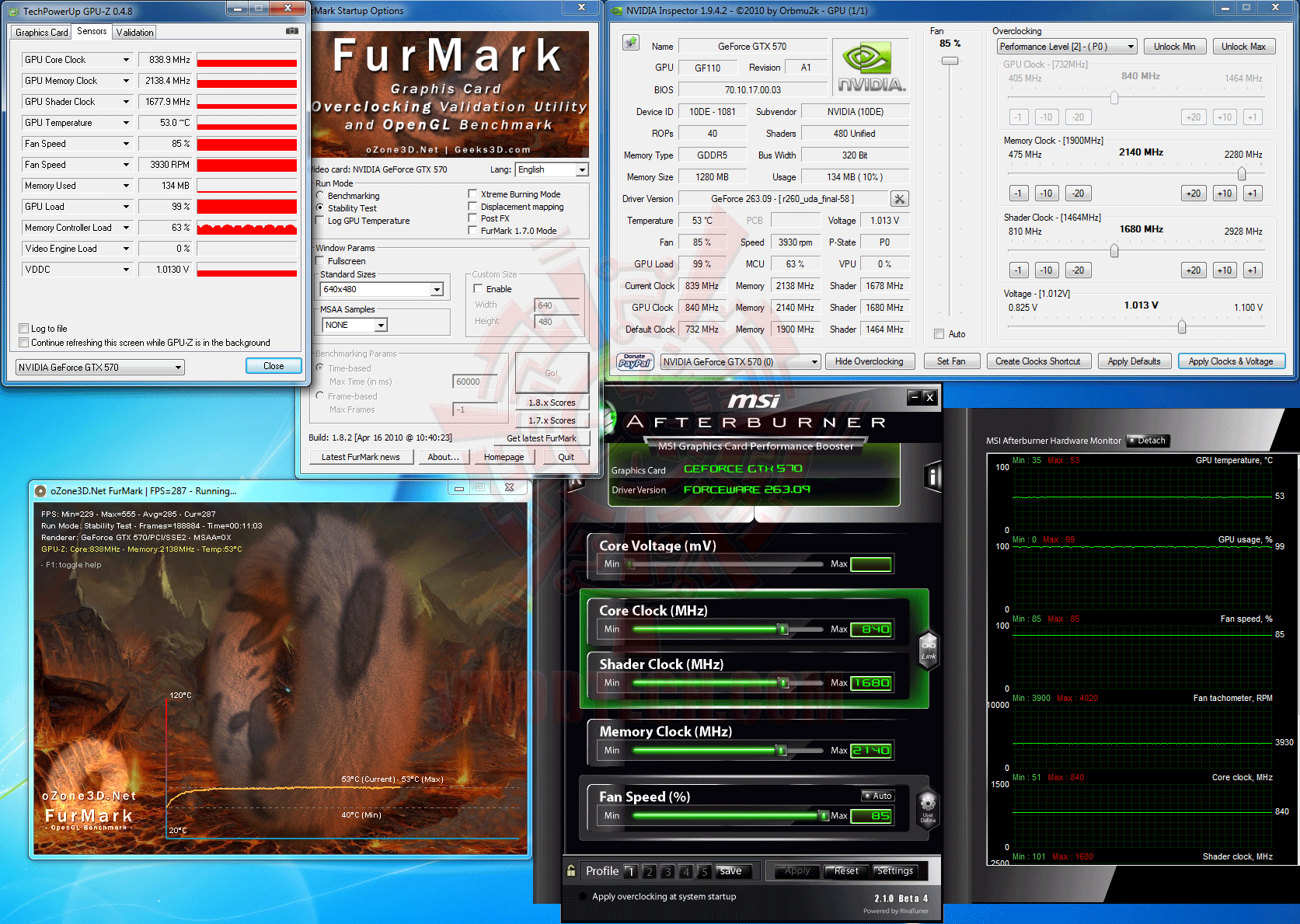Open GPU-Z graphics card selector dropdown

tap(100, 368)
